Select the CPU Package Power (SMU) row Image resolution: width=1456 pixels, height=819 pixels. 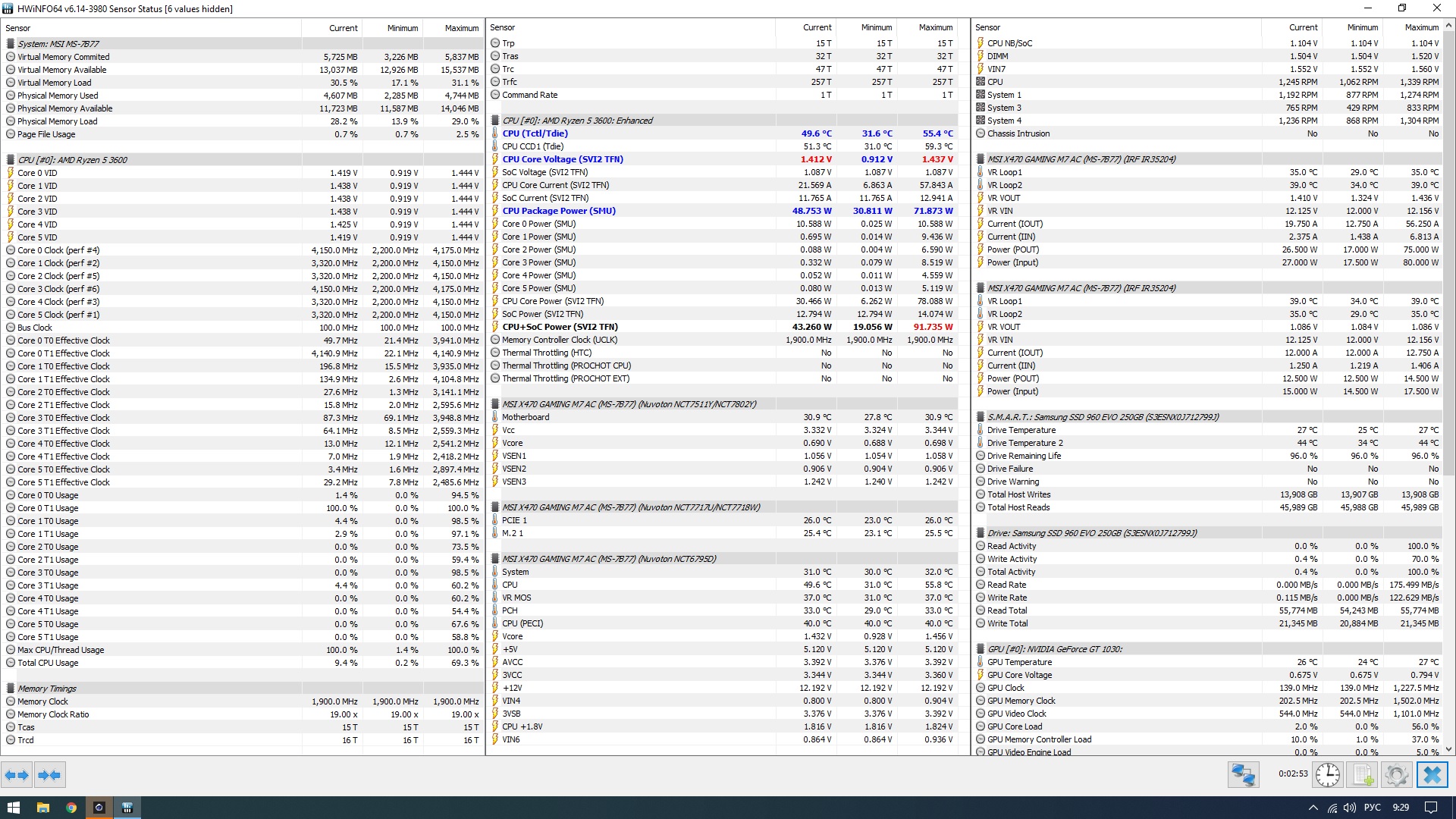coord(558,211)
